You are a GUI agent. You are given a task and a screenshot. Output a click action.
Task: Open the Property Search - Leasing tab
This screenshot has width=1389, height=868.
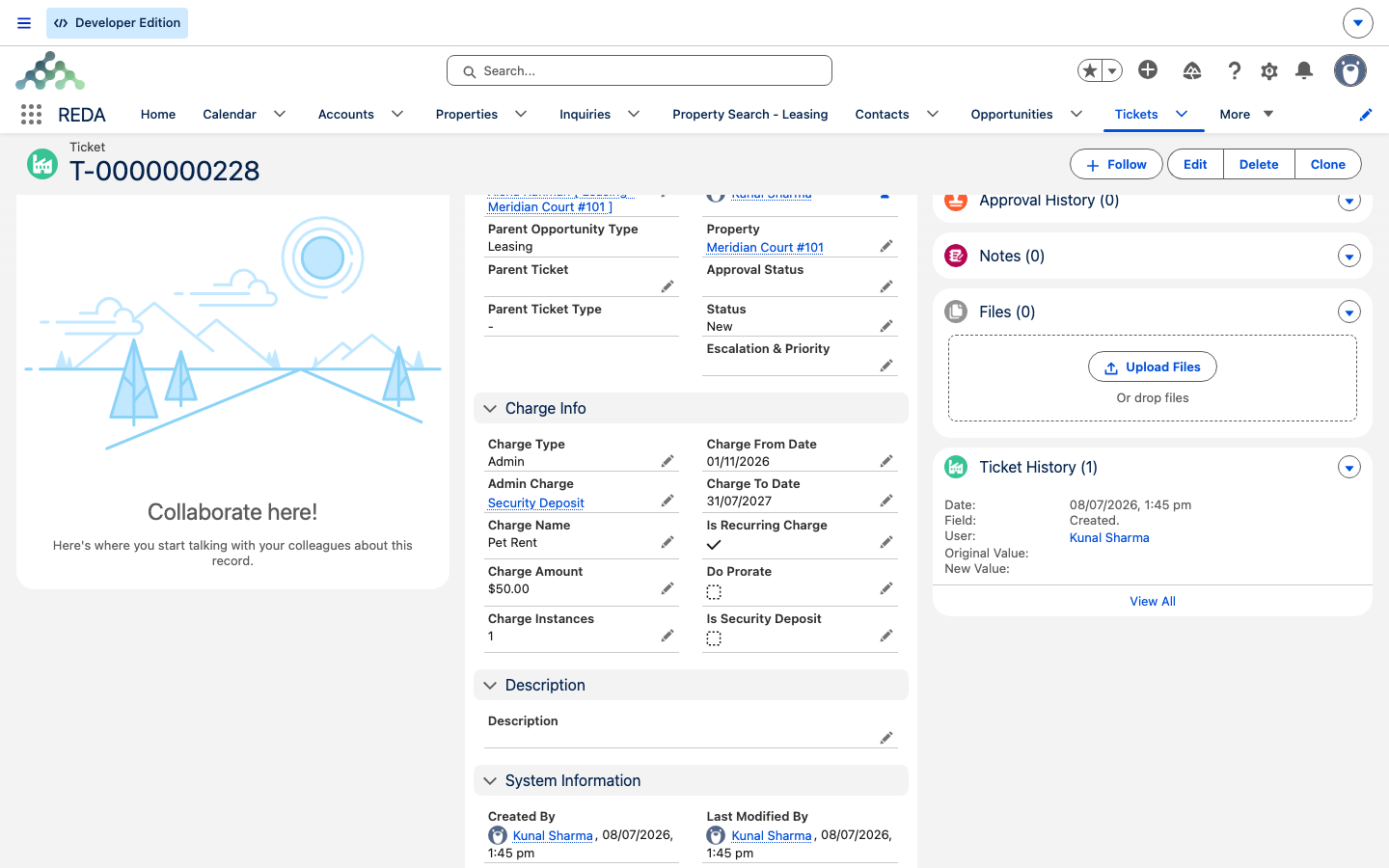coord(749,114)
